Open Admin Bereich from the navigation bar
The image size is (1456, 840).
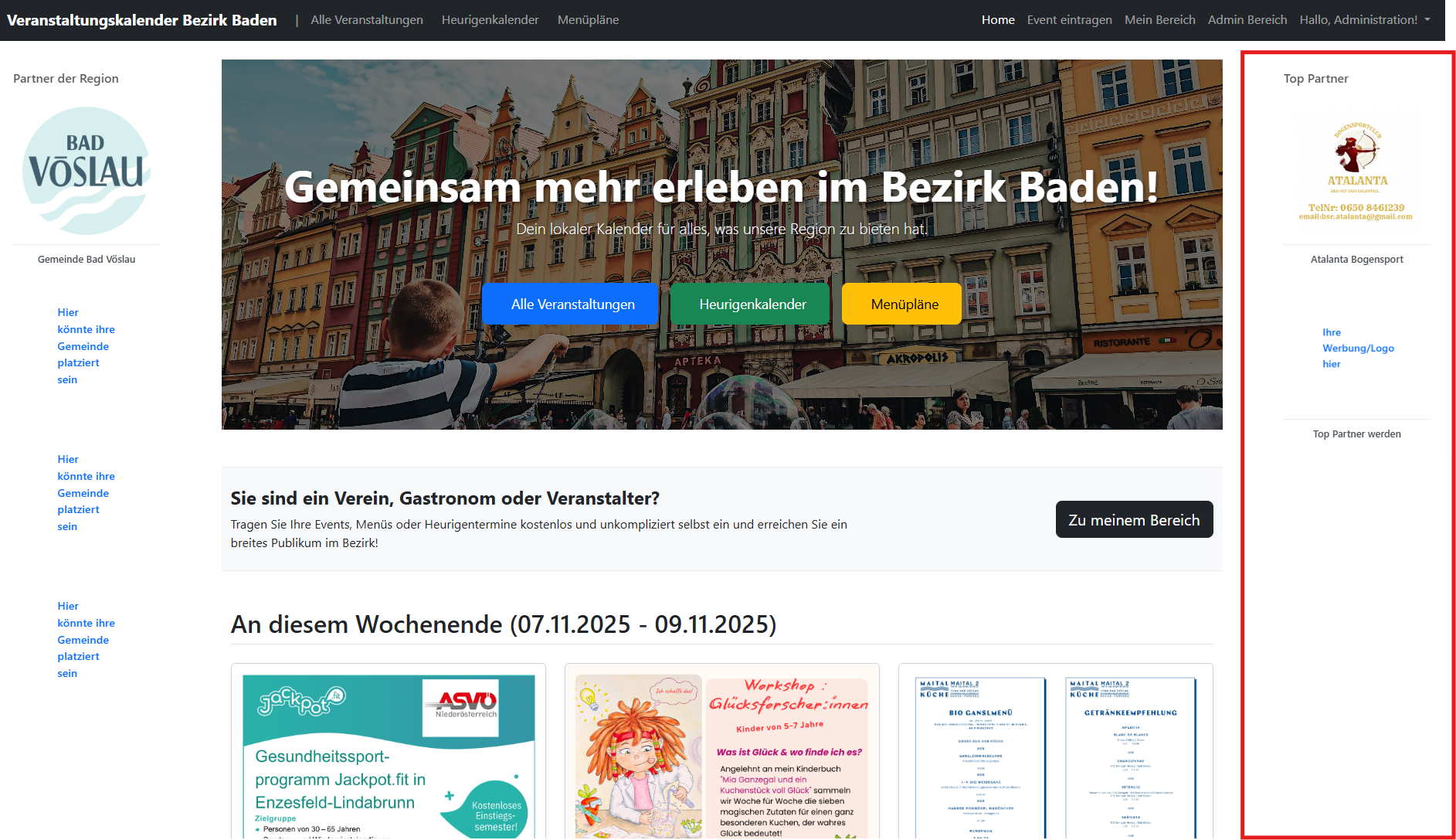pos(1247,19)
